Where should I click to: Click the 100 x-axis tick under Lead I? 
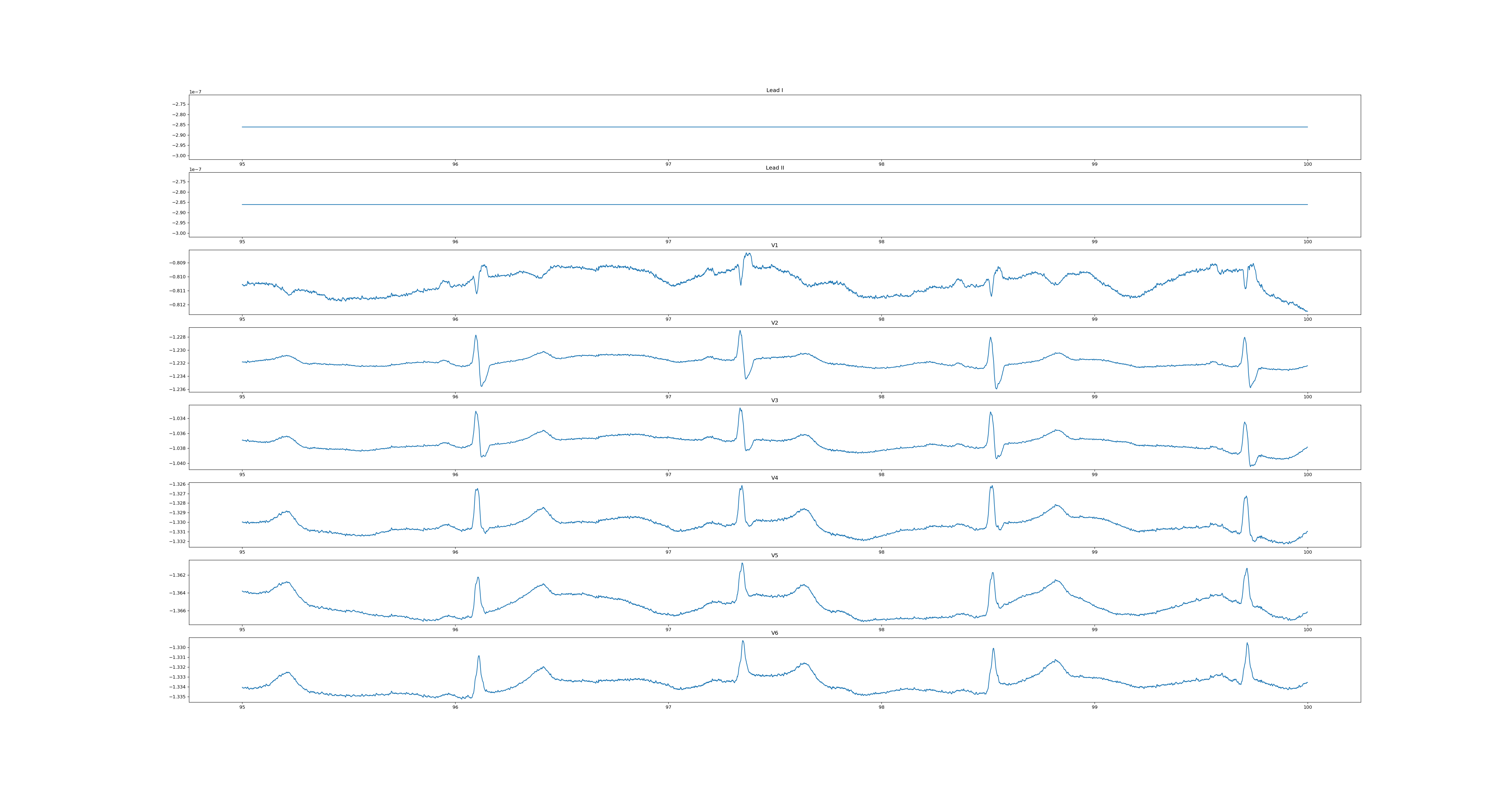point(1307,164)
